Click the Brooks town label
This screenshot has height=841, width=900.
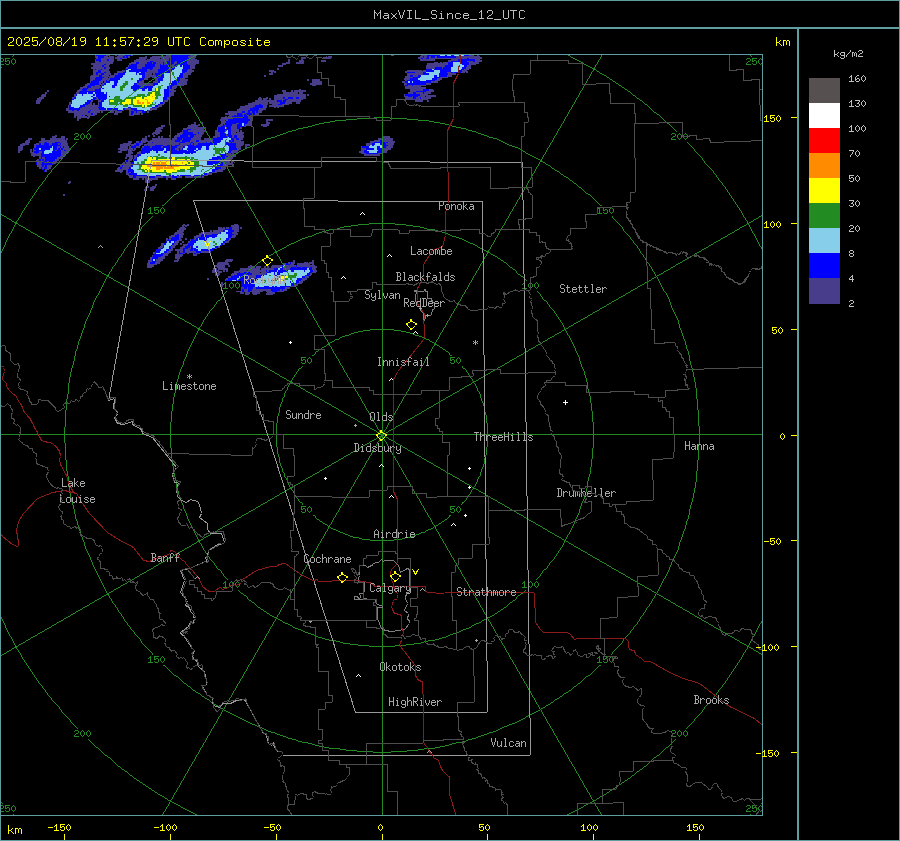[711, 700]
